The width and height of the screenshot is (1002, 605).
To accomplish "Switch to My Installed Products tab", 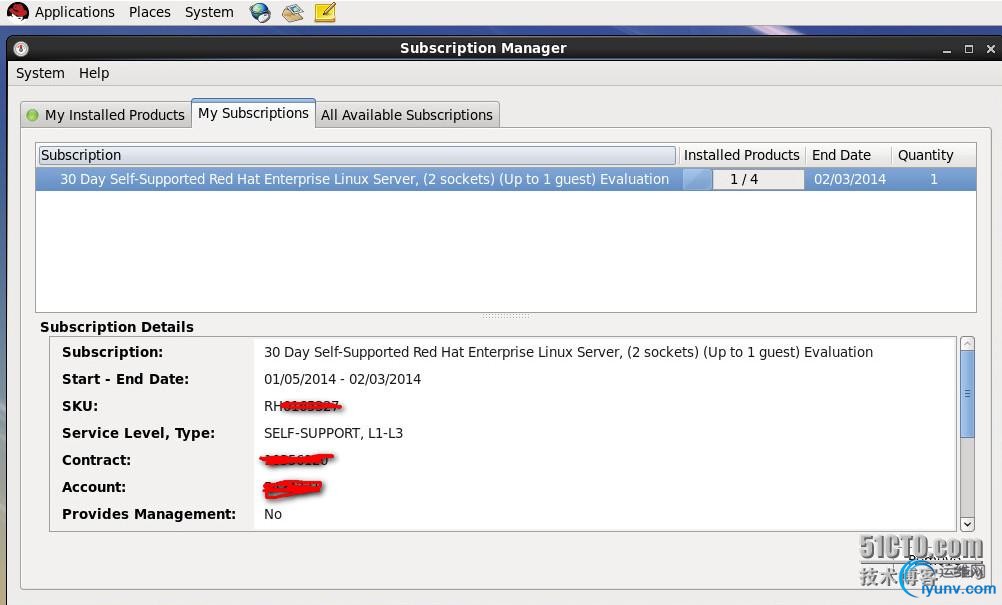I will [x=106, y=115].
